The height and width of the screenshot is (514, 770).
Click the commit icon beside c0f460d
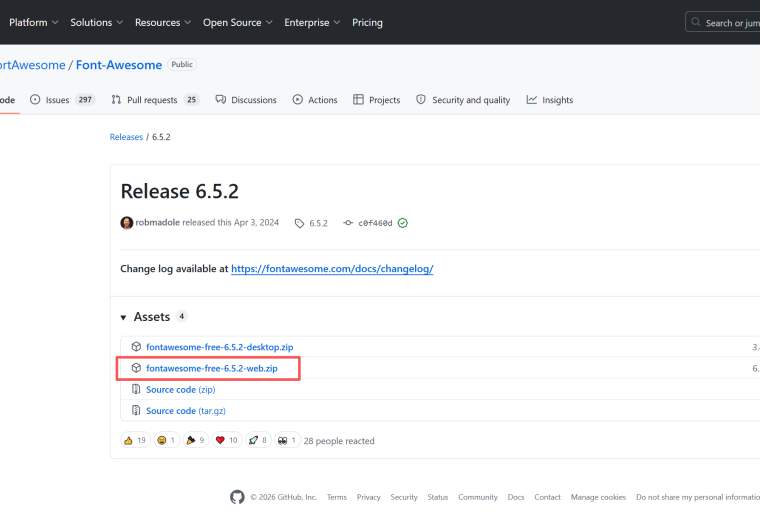click(348, 223)
